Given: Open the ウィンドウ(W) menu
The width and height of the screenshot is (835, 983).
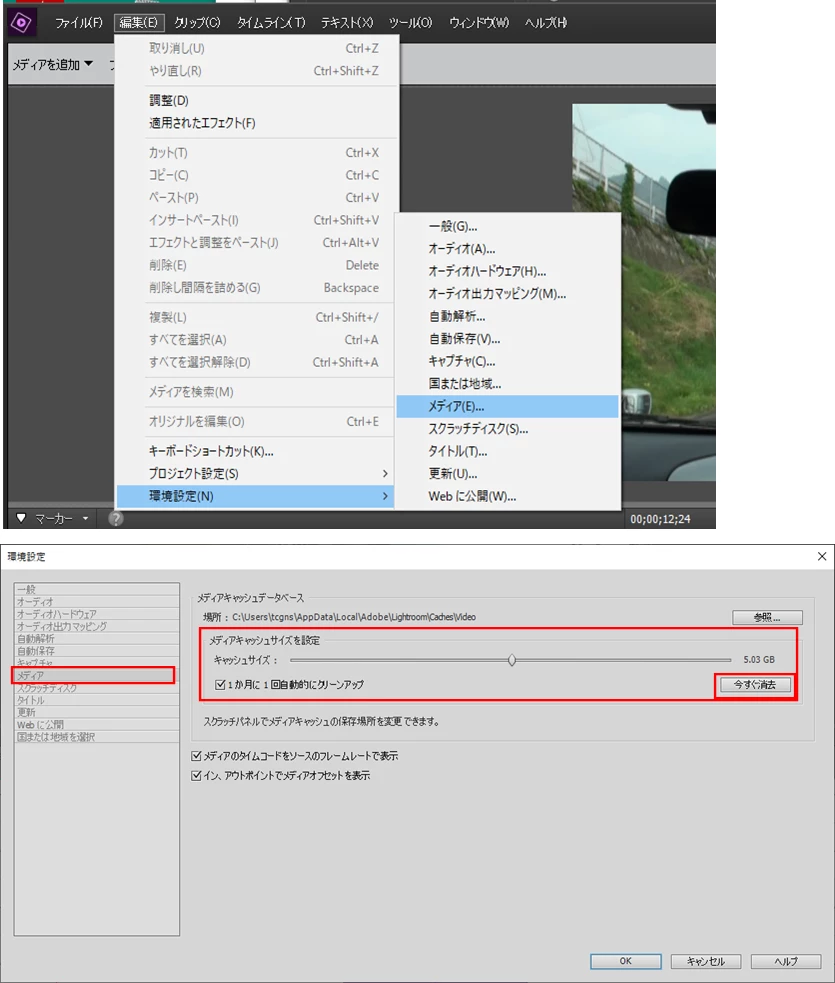Looking at the screenshot, I should click(479, 23).
